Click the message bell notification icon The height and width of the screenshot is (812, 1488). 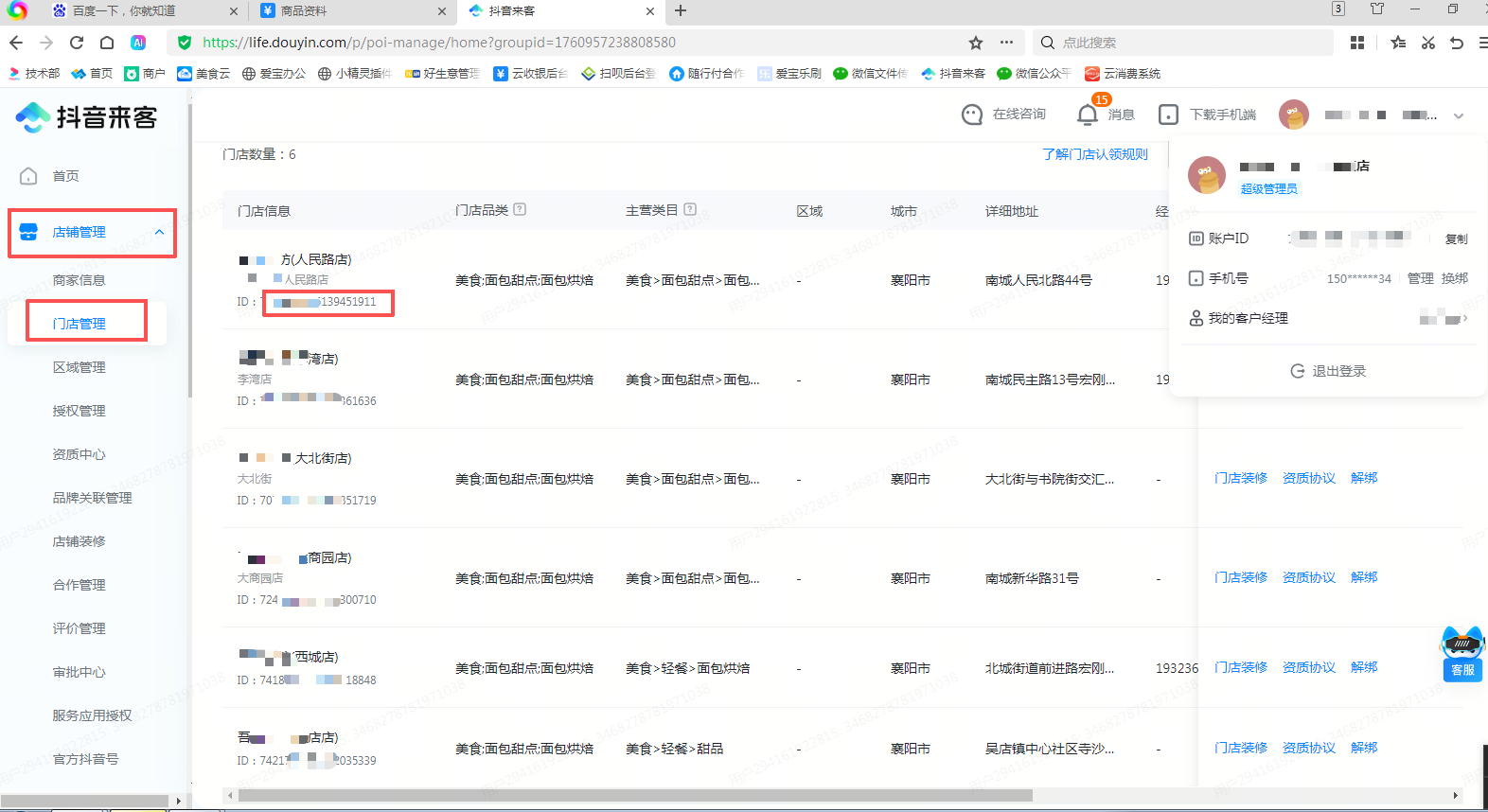pos(1088,115)
